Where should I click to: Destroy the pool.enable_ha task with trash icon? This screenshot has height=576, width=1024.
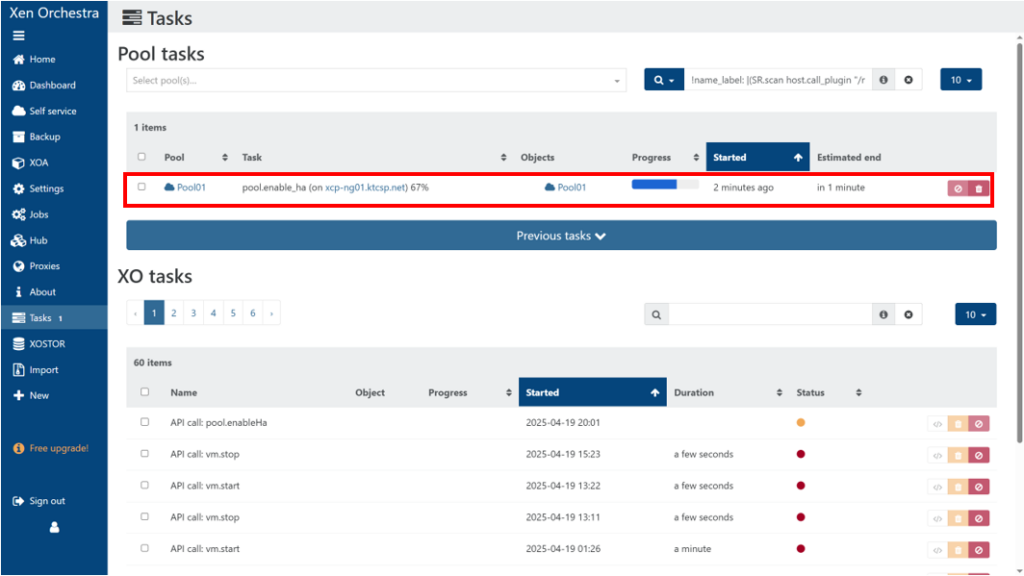pos(978,188)
